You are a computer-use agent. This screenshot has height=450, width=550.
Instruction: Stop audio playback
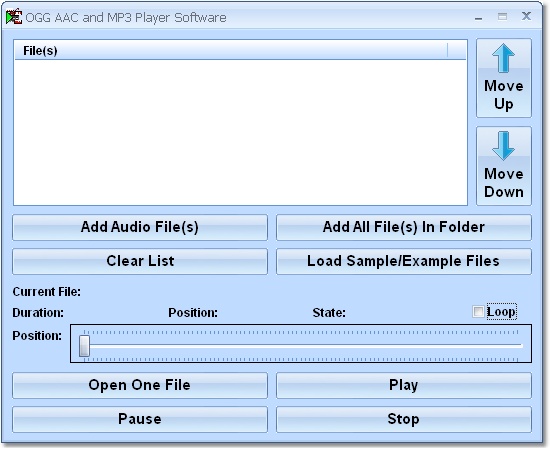click(404, 419)
